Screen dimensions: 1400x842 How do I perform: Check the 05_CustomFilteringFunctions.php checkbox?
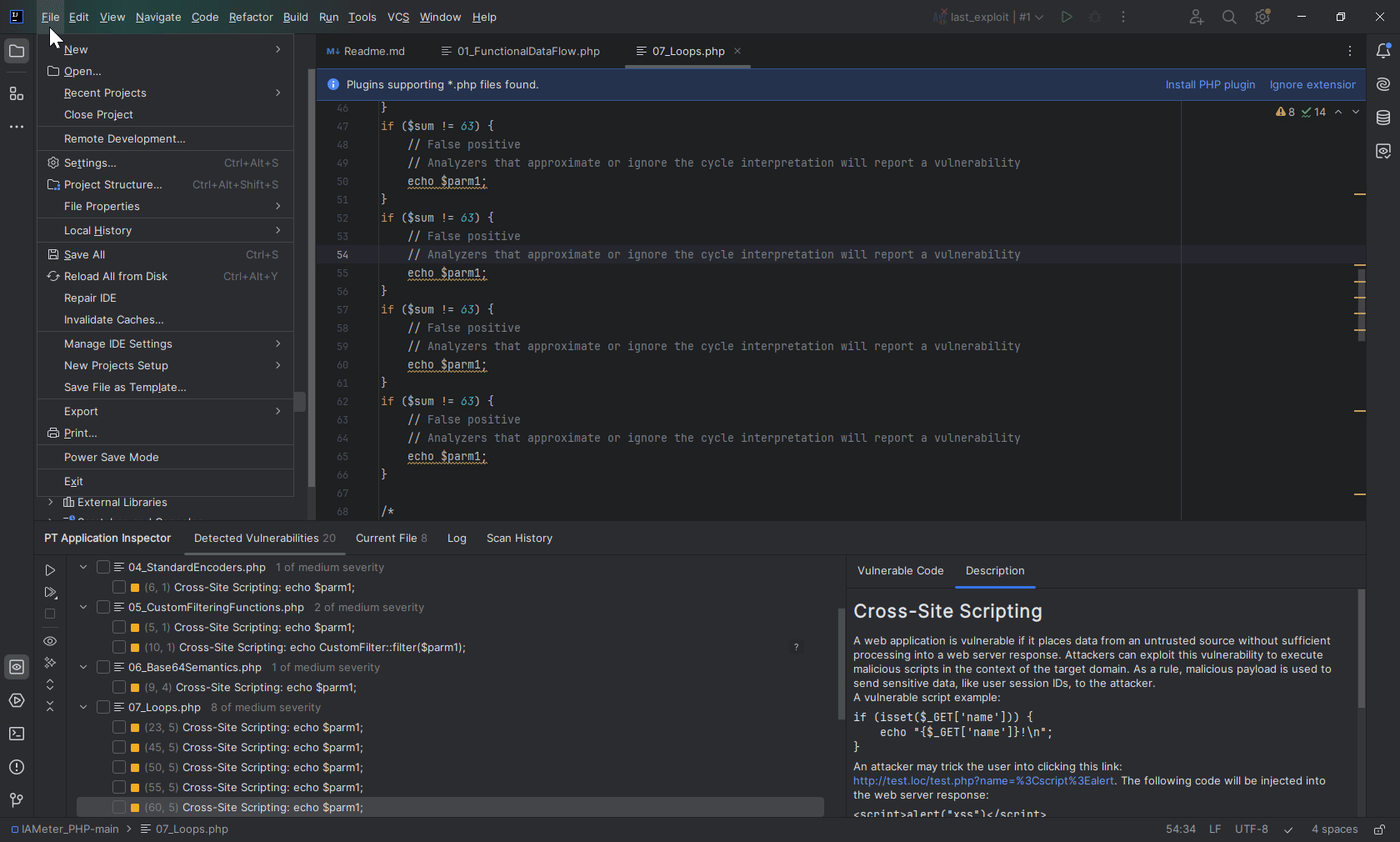103,607
